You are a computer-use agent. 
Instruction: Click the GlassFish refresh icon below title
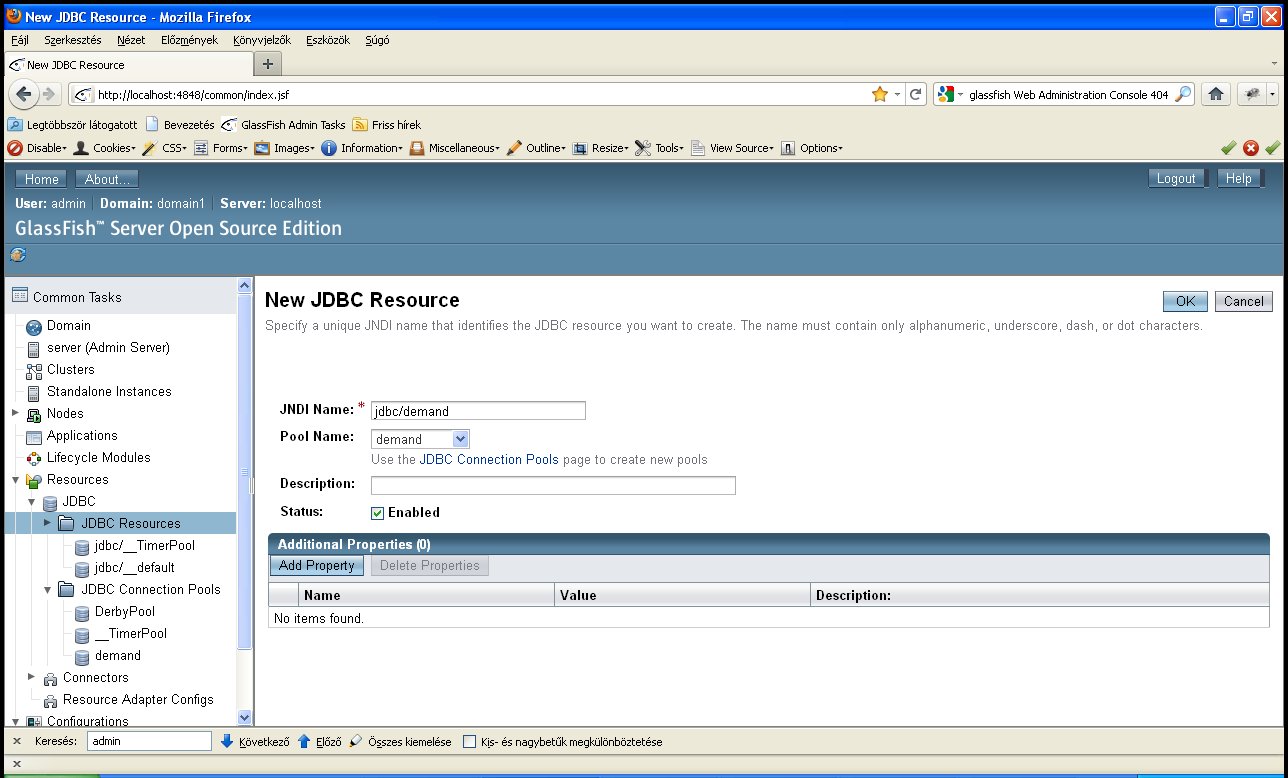[18, 254]
